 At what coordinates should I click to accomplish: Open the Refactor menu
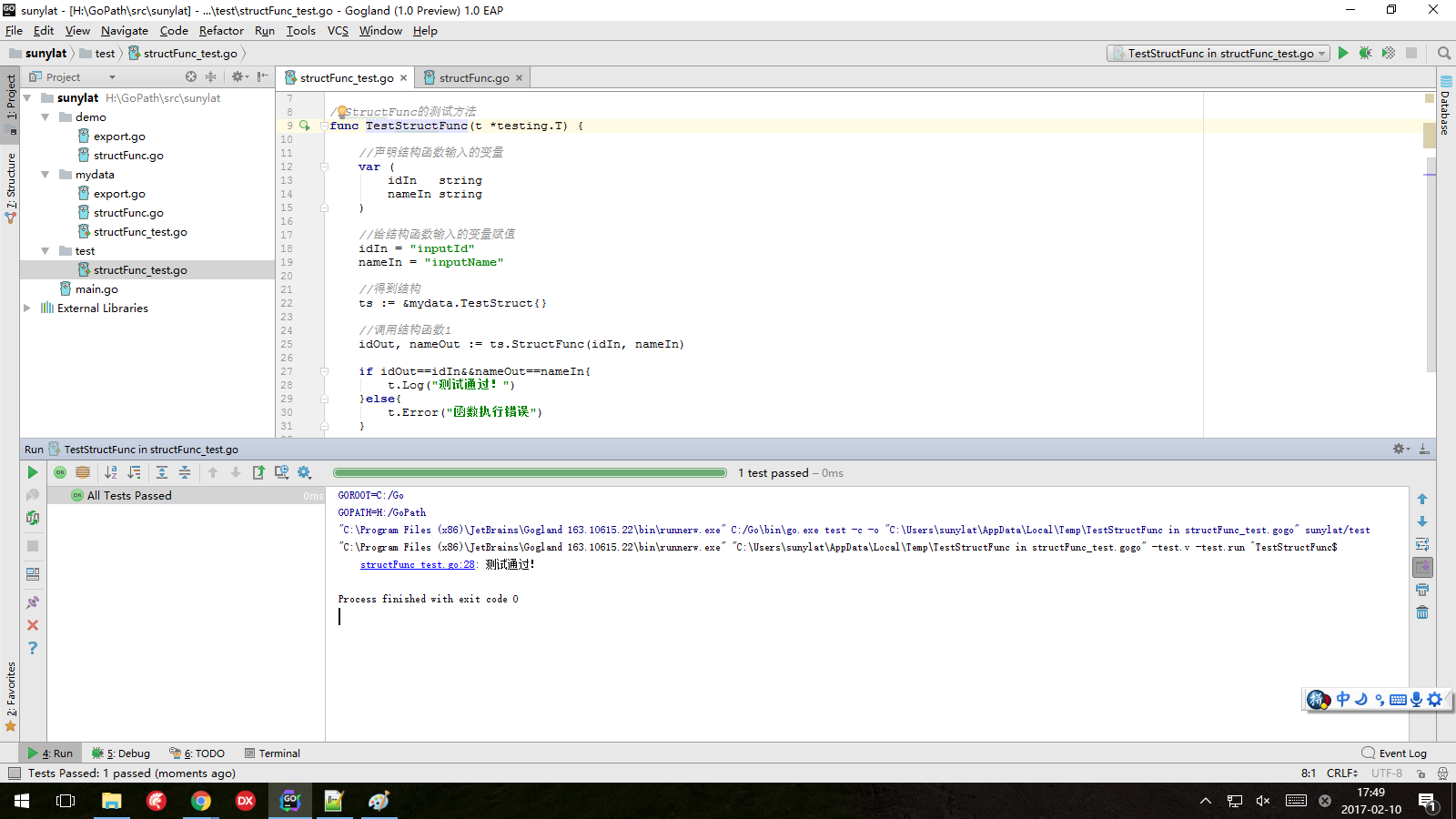pos(221,30)
